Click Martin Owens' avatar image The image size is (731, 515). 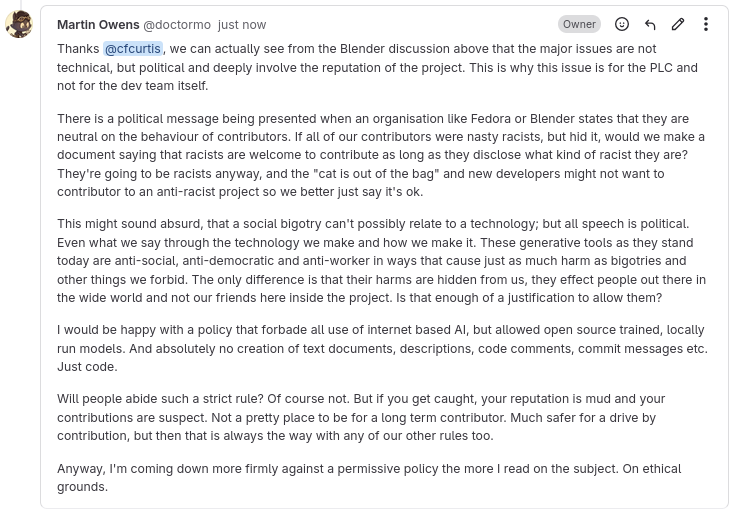(19, 24)
